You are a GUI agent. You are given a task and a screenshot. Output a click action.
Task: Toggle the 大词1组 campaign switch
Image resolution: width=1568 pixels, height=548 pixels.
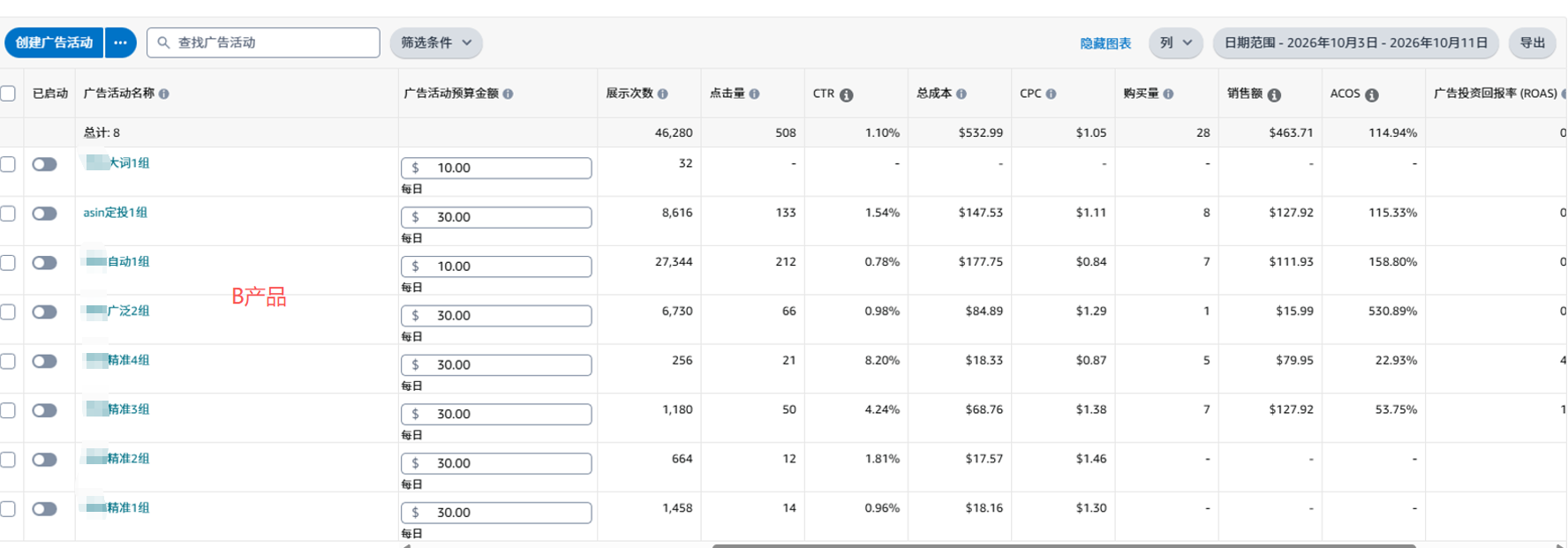44,164
